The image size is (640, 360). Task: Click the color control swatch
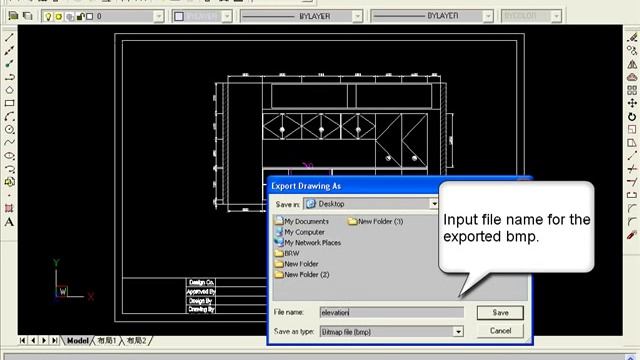click(x=179, y=16)
